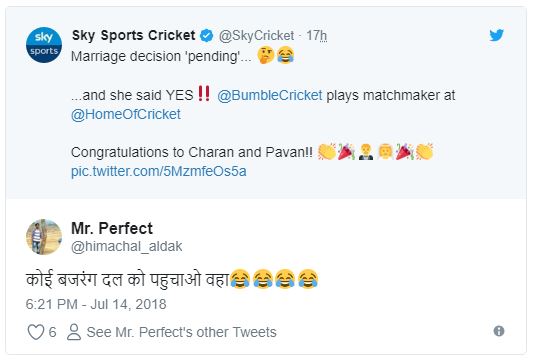
Task: Open the @HomeOfCricket mention link
Action: pyautogui.click(x=126, y=114)
